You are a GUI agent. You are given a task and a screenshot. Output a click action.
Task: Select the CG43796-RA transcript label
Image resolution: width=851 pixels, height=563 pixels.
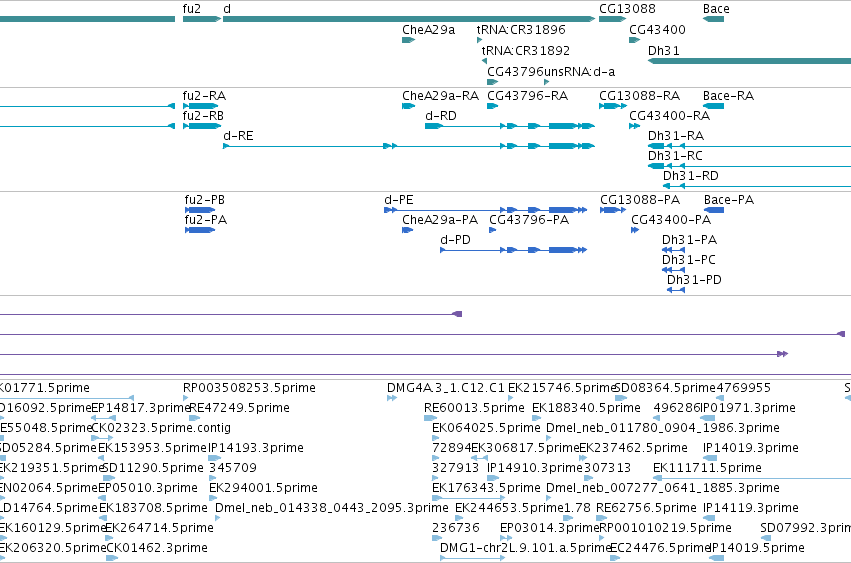click(528, 96)
